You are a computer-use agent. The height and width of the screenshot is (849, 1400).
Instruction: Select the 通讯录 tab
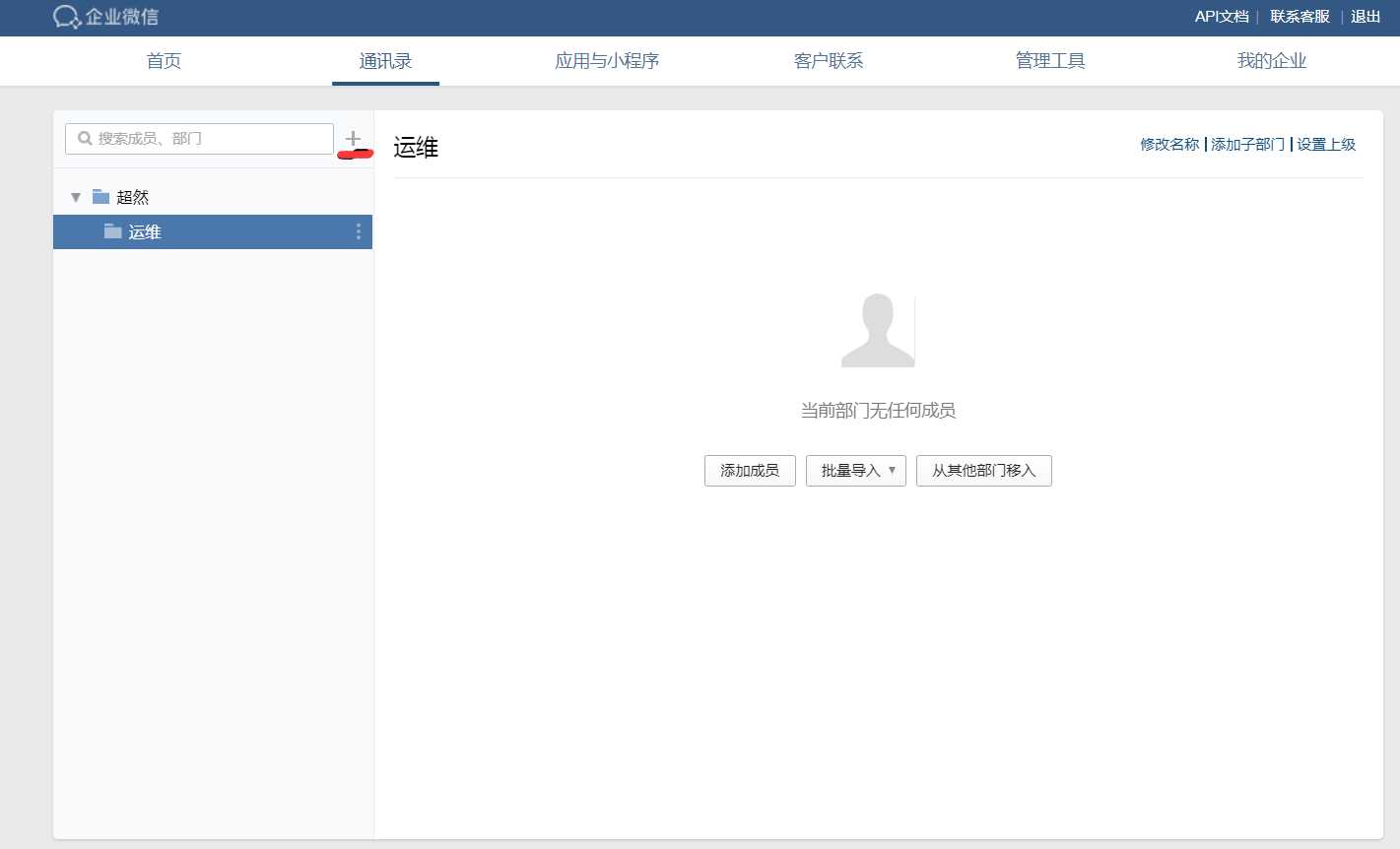(x=385, y=61)
